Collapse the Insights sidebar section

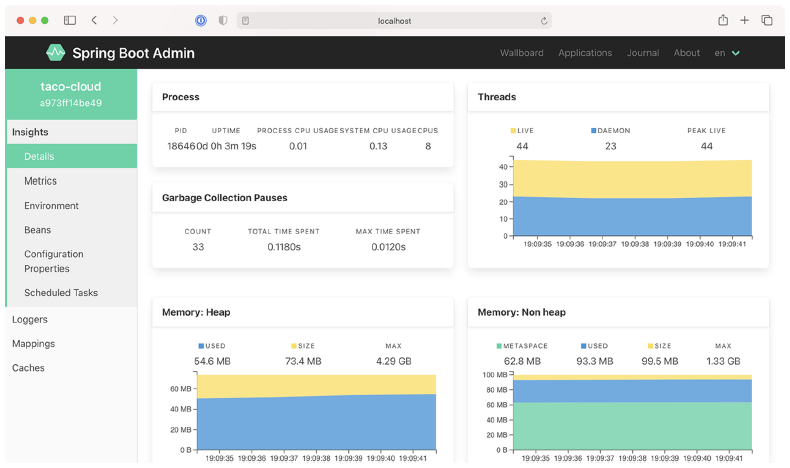(x=30, y=131)
